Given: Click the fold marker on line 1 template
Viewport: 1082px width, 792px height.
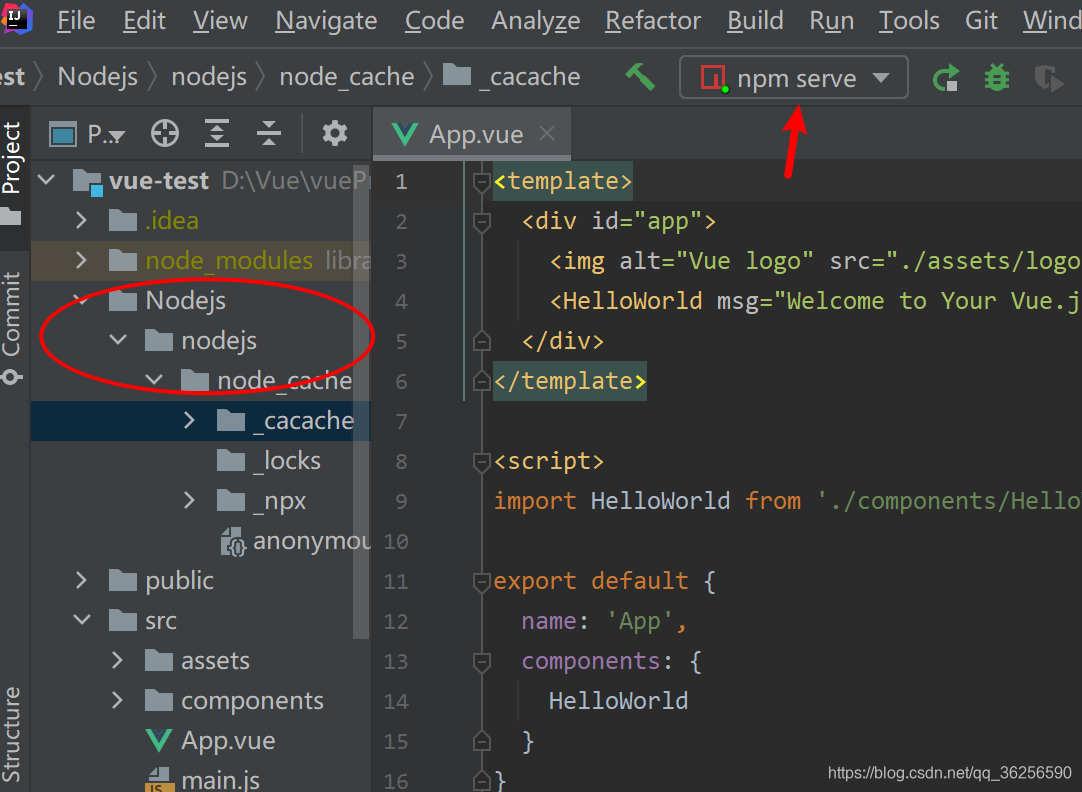Looking at the screenshot, I should click(x=482, y=182).
